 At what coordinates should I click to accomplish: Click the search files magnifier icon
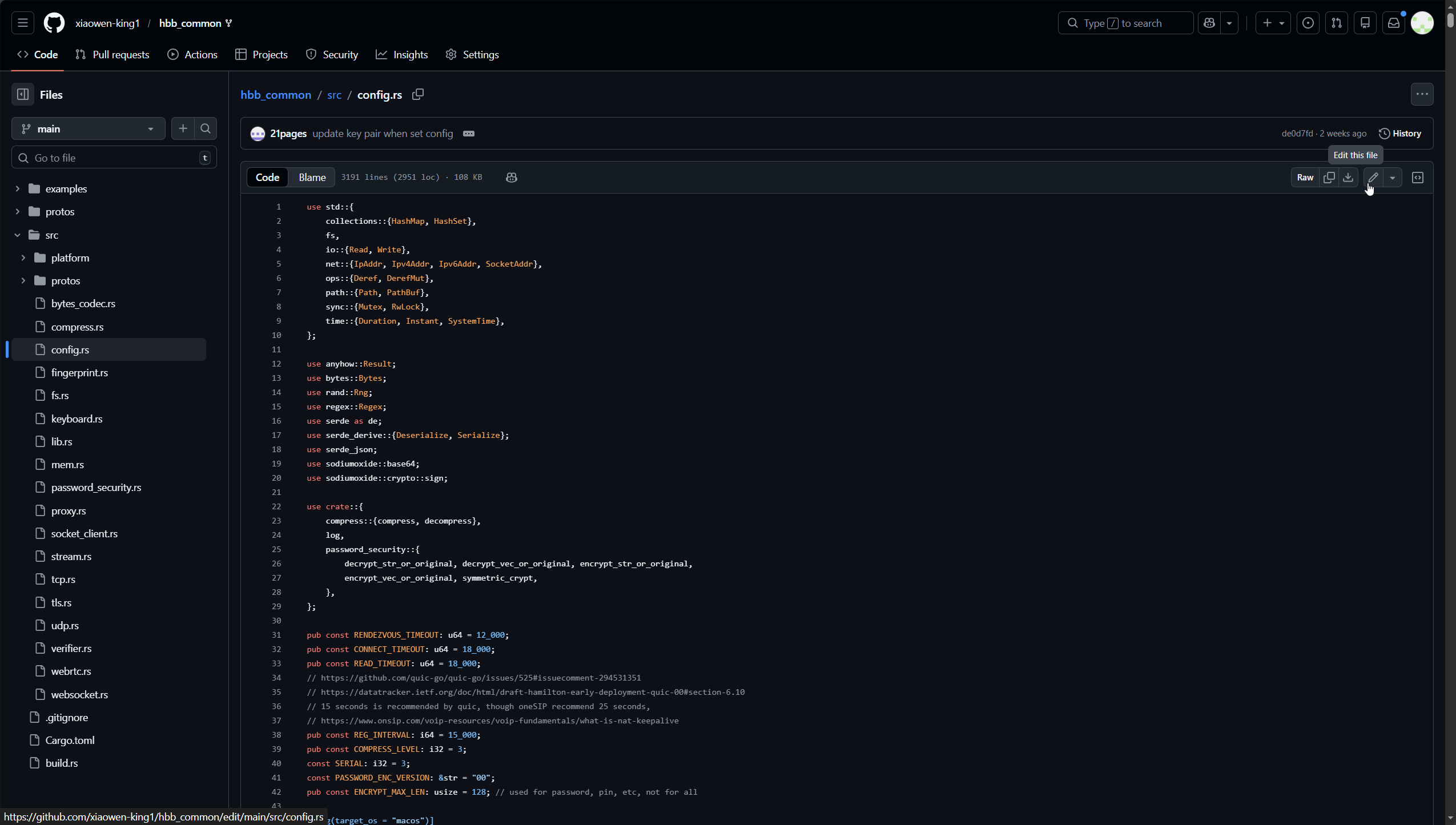(x=206, y=129)
